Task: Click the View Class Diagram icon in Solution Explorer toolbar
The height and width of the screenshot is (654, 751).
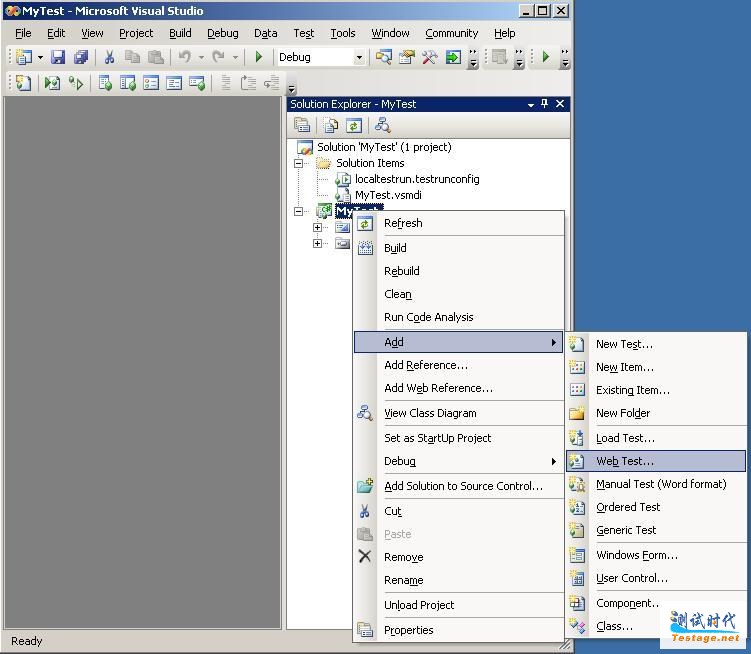Action: pyautogui.click(x=382, y=125)
